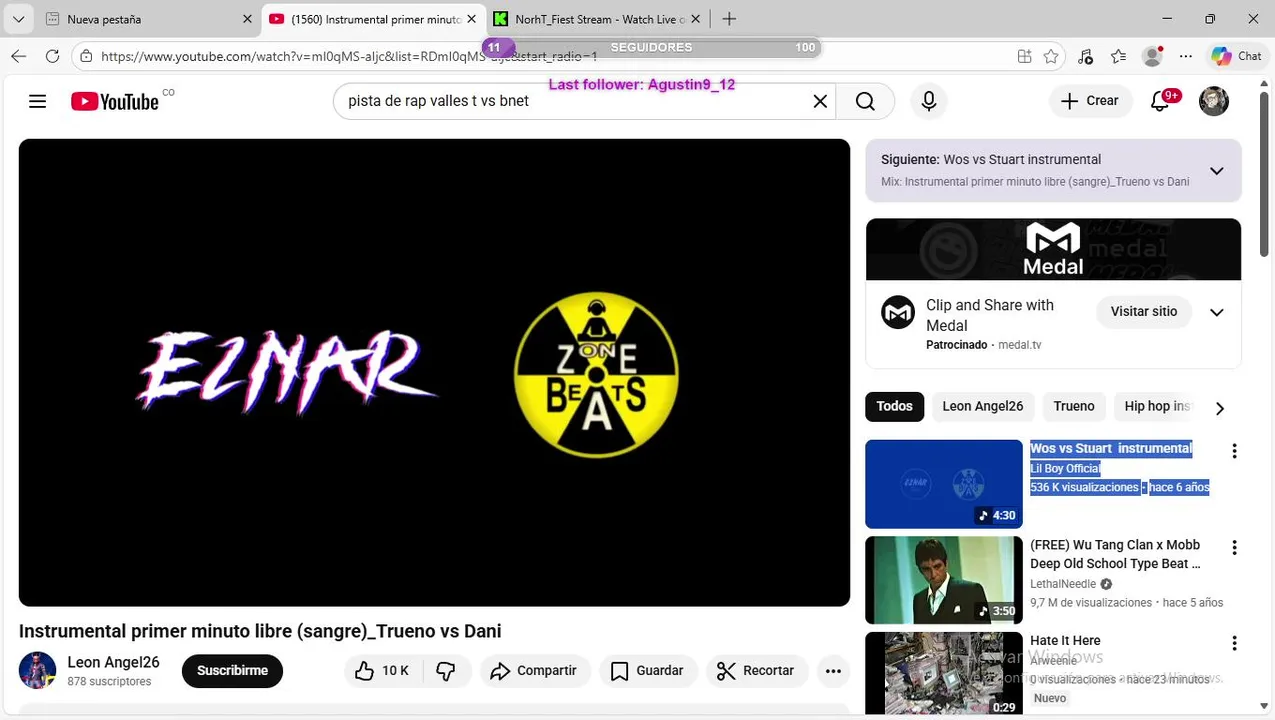Click the video player showing Eznar logo
1275x720 pixels.
(434, 372)
